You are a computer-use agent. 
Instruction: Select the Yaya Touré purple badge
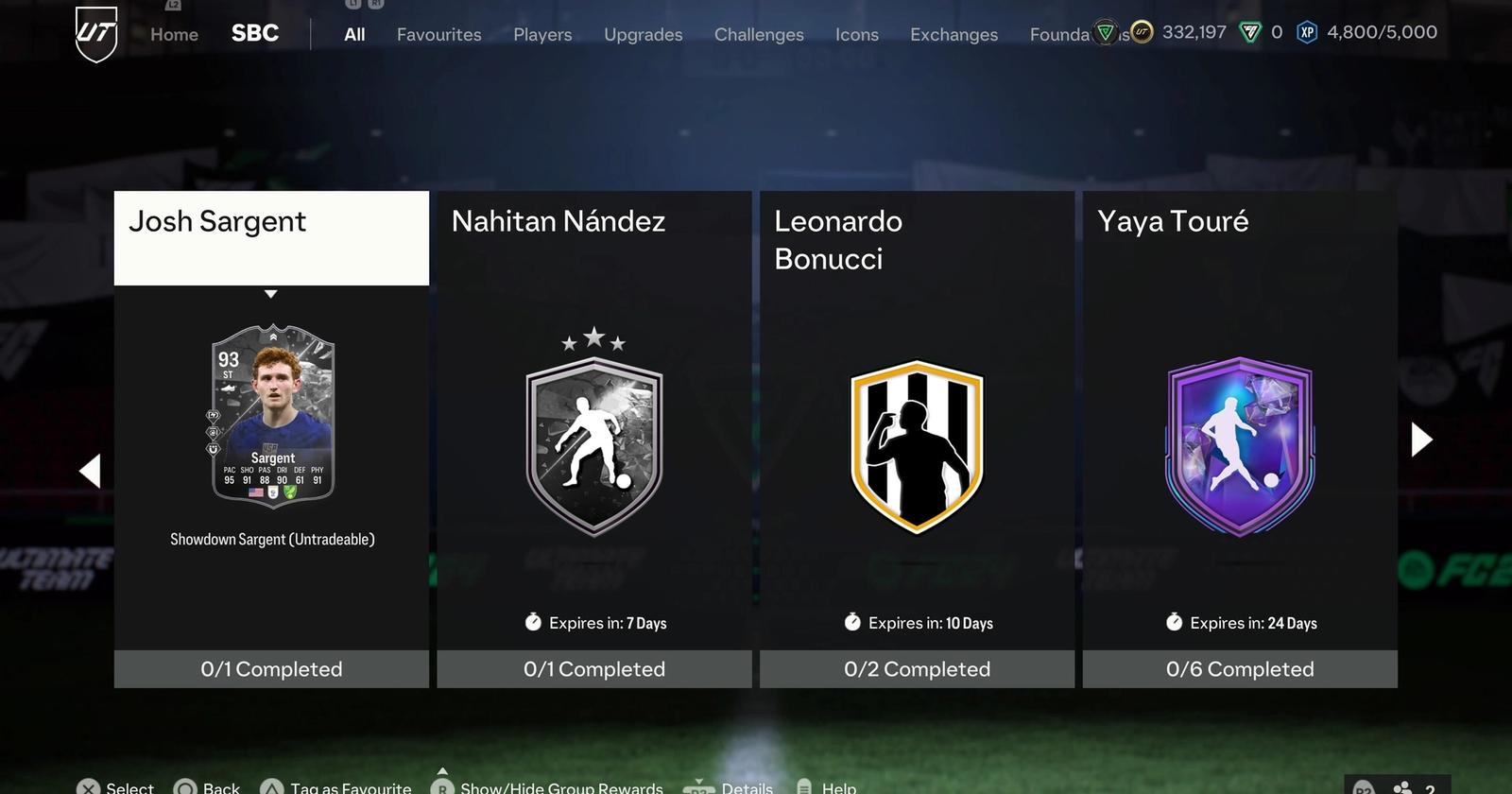pos(1240,446)
